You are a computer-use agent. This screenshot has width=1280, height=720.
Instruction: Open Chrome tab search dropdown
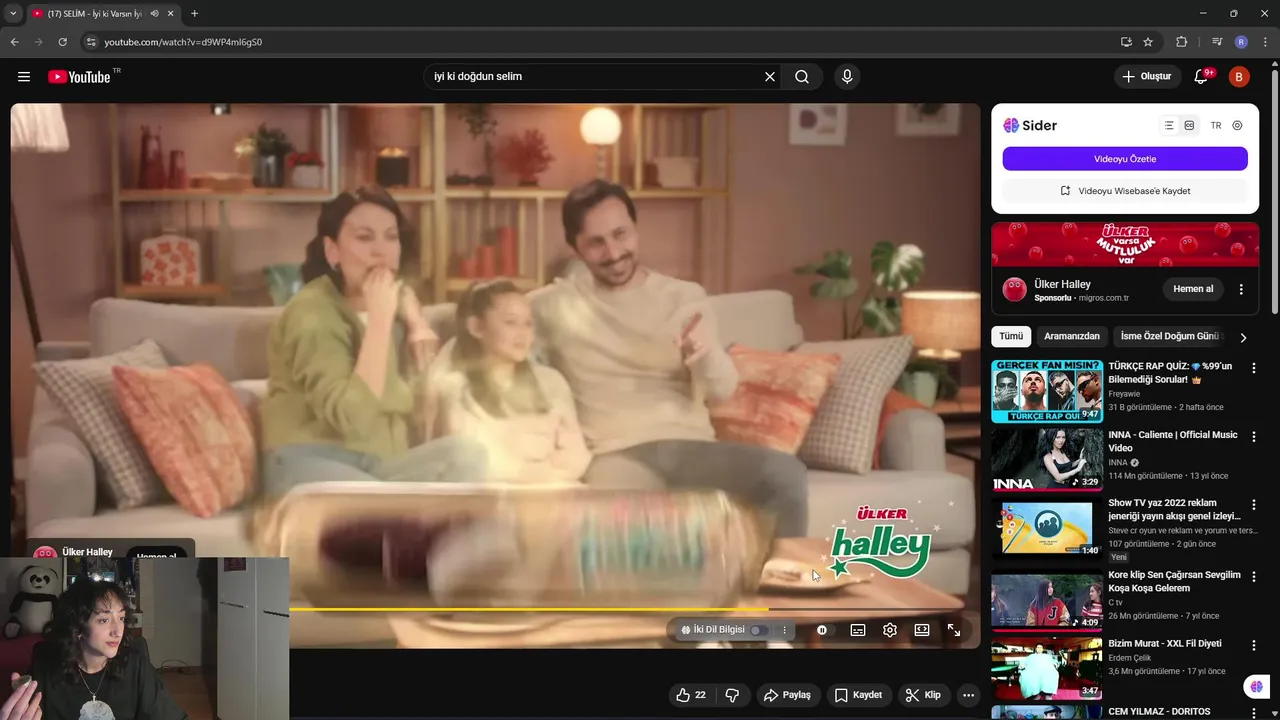point(13,14)
